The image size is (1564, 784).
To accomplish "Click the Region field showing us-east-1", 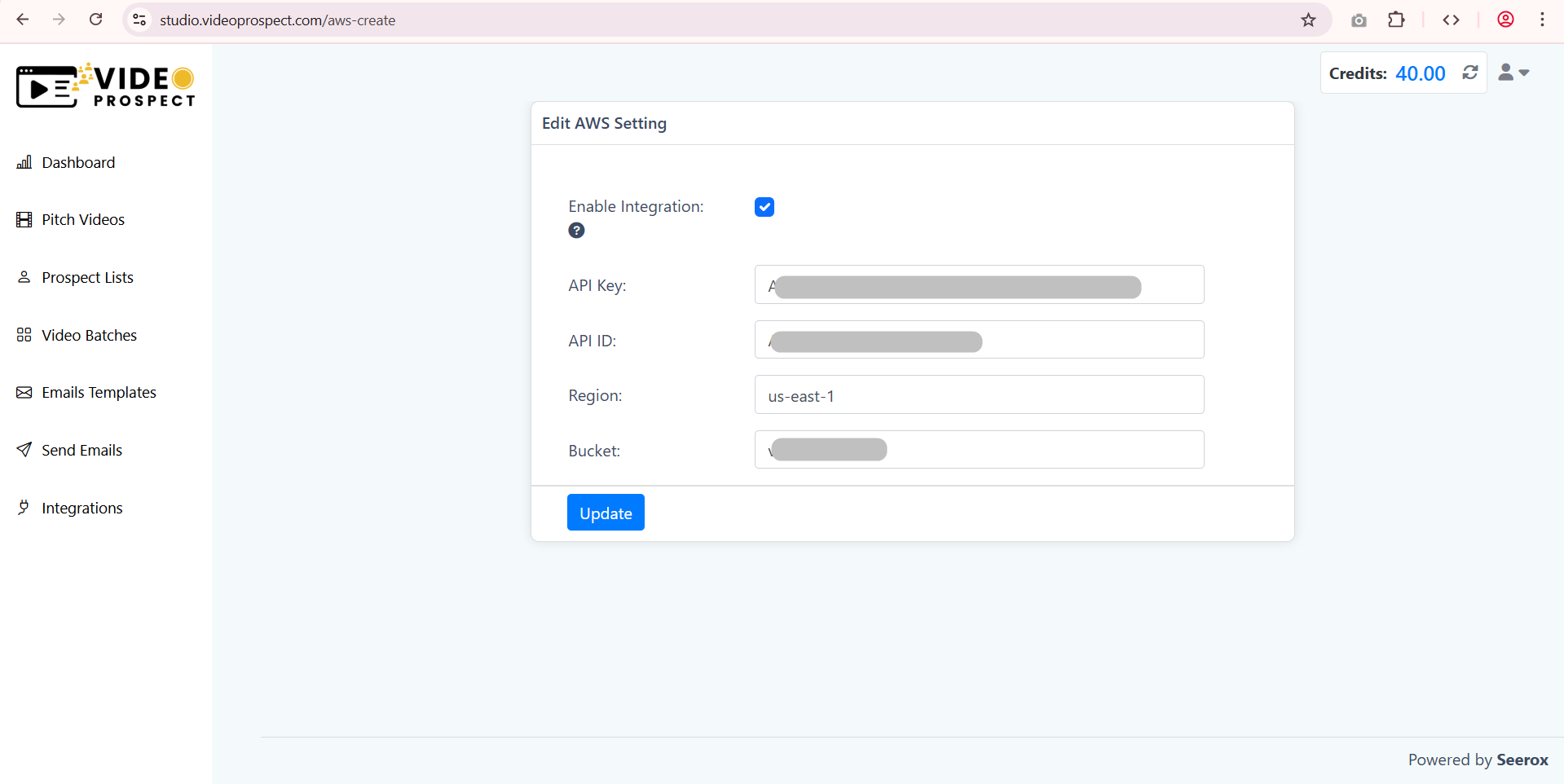I will (x=978, y=395).
